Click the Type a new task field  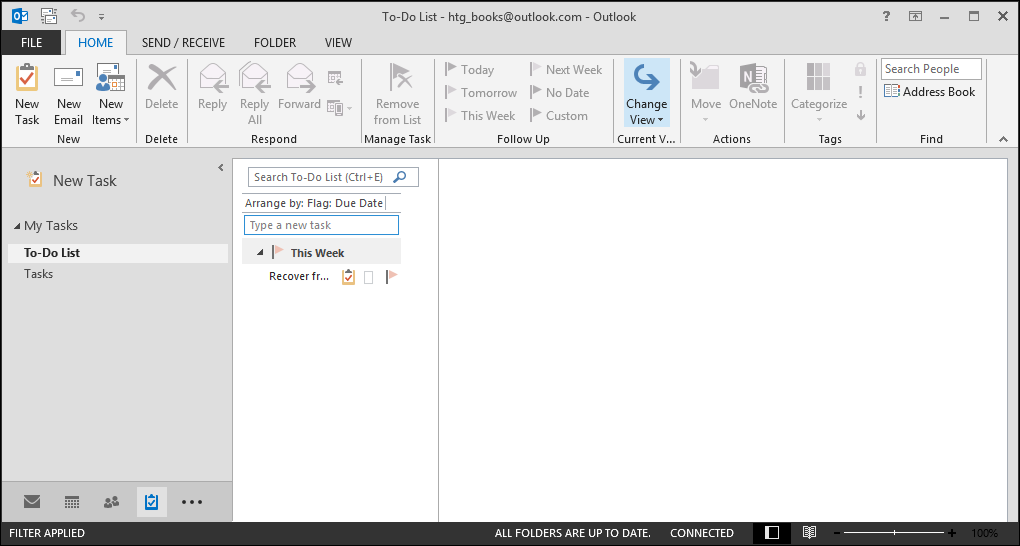(x=321, y=225)
